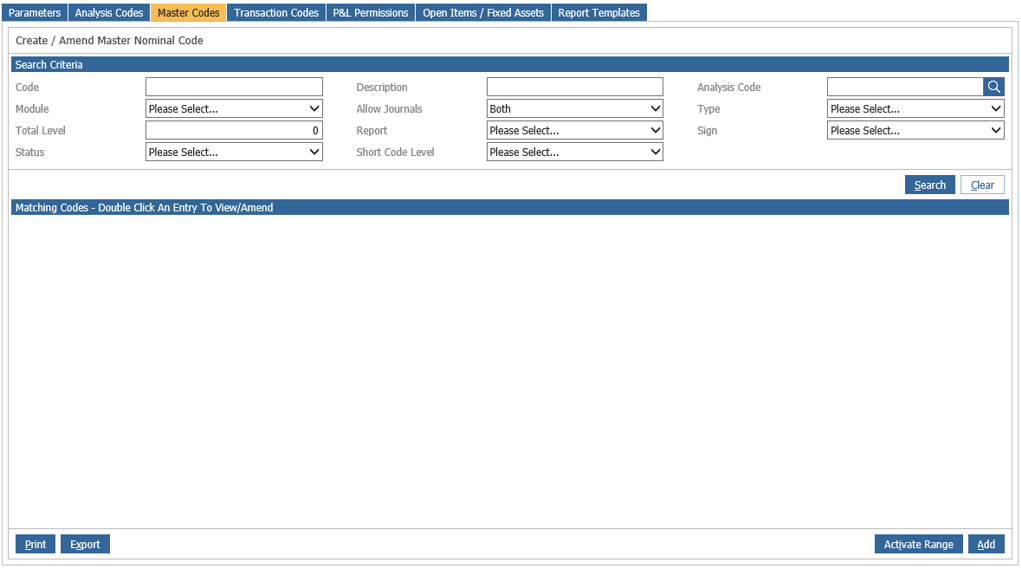Switch to Open Items / Fixed Assets tab
1021x573 pixels.
click(483, 13)
